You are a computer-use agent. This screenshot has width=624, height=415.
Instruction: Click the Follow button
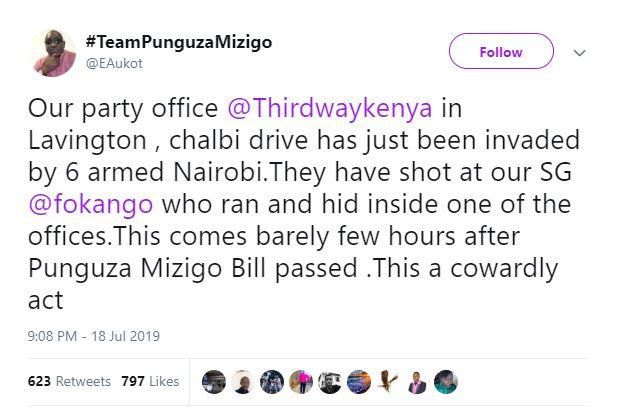point(501,52)
